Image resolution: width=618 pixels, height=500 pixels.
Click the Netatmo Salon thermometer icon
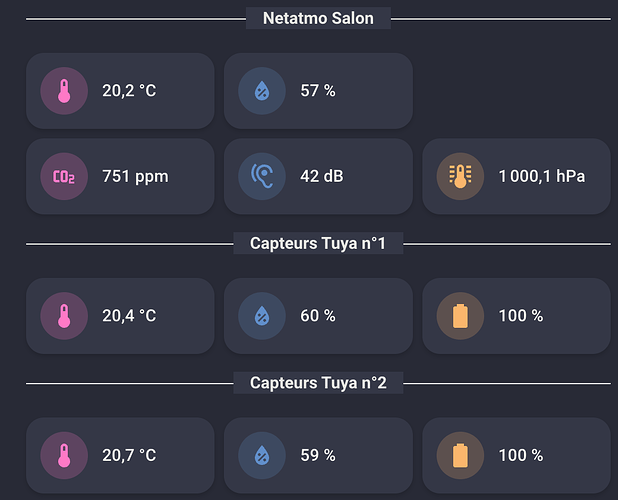(x=63, y=91)
